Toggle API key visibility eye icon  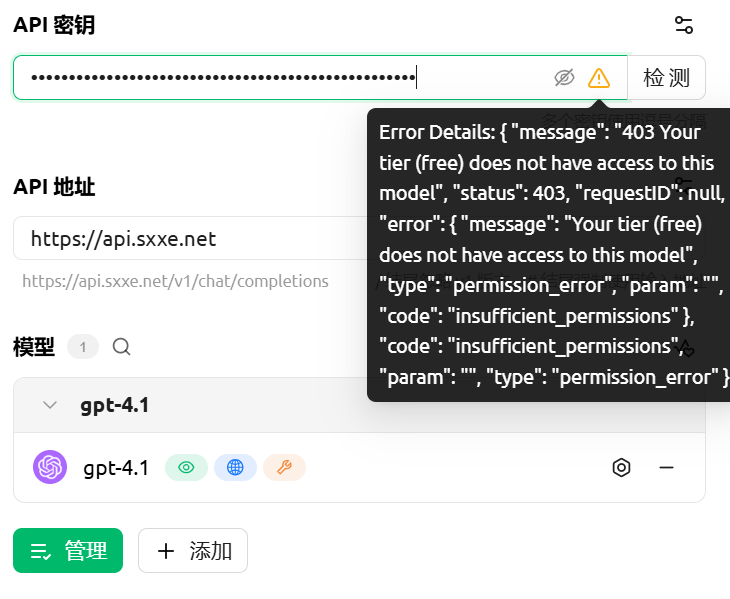(564, 78)
